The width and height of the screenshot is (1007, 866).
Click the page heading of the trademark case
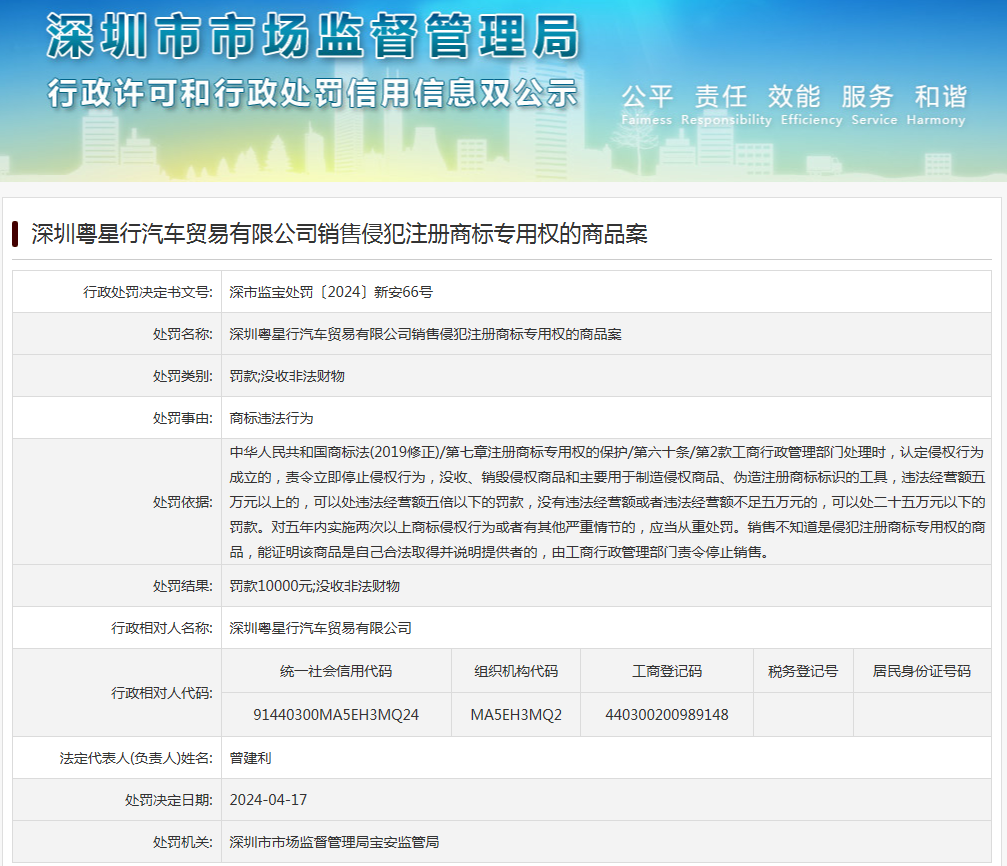339,234
